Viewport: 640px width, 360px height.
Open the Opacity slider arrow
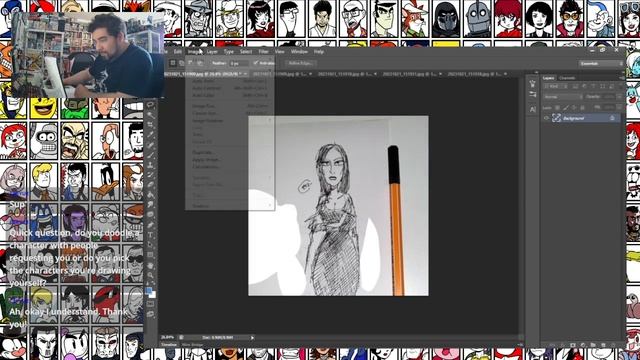pos(619,97)
